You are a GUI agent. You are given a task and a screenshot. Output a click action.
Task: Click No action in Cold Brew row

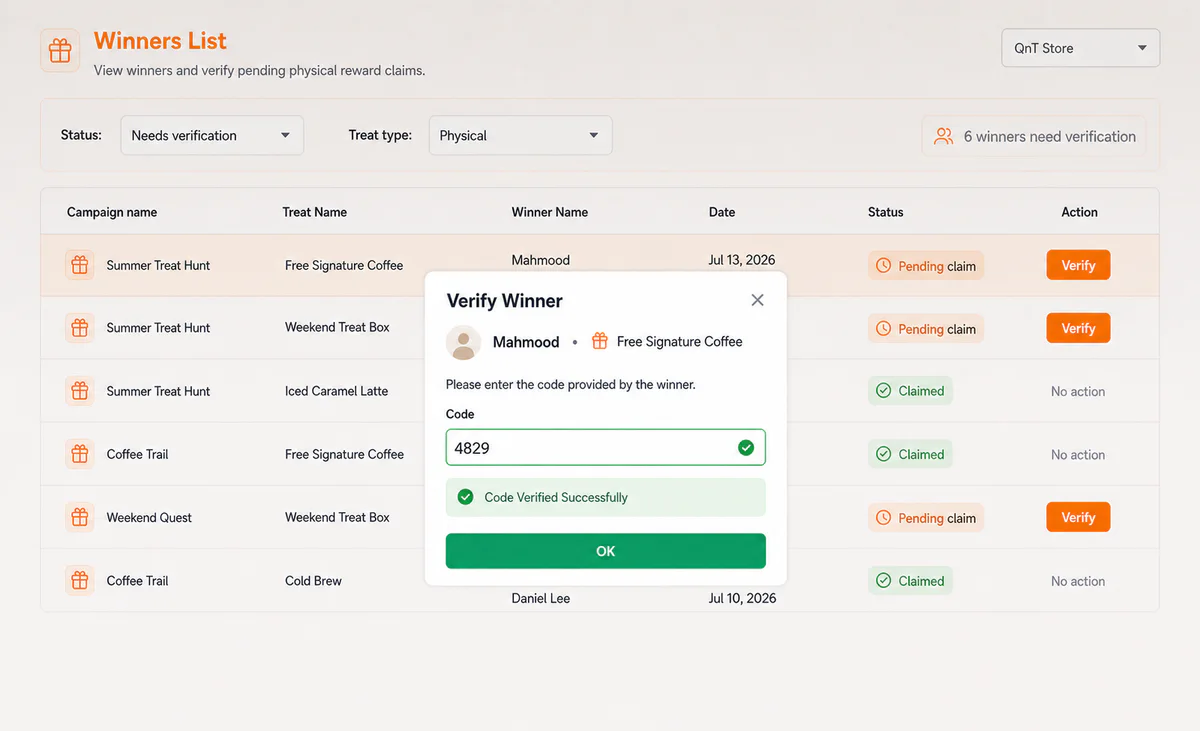pyautogui.click(x=1078, y=581)
